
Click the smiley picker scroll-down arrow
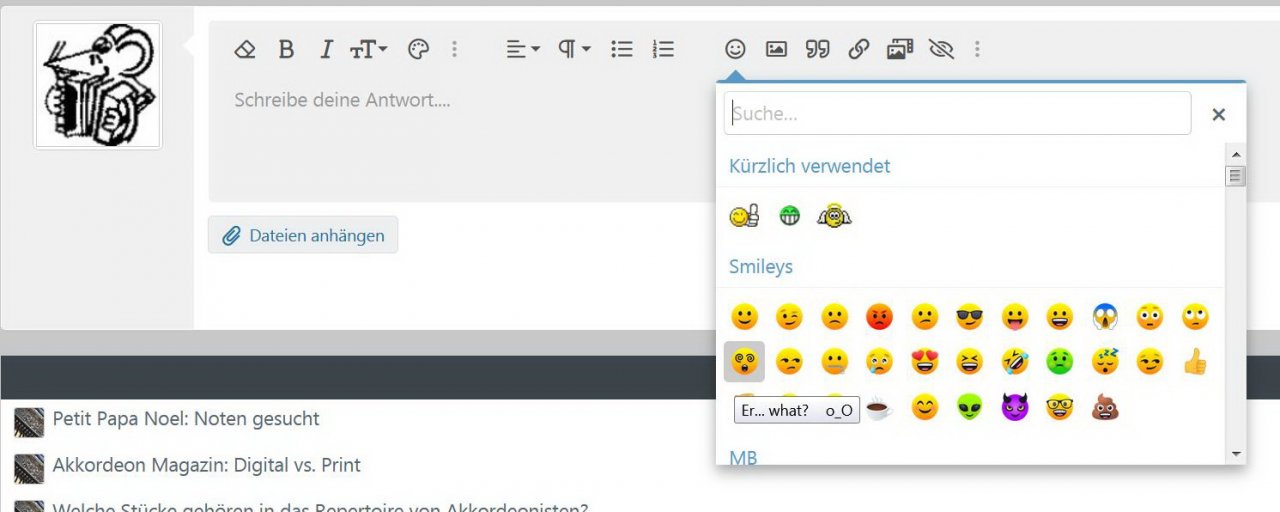click(x=1236, y=454)
